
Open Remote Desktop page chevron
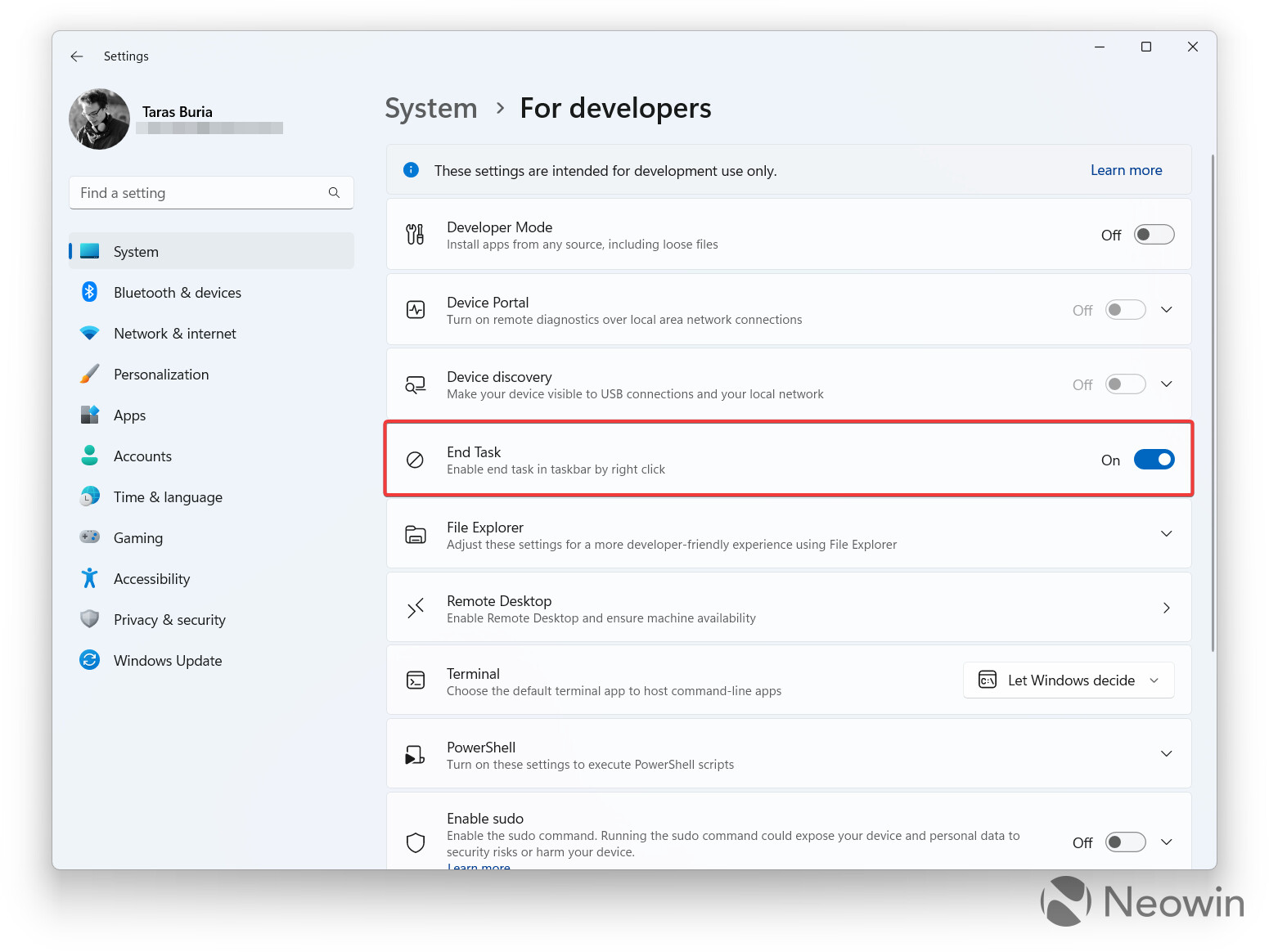(1167, 608)
